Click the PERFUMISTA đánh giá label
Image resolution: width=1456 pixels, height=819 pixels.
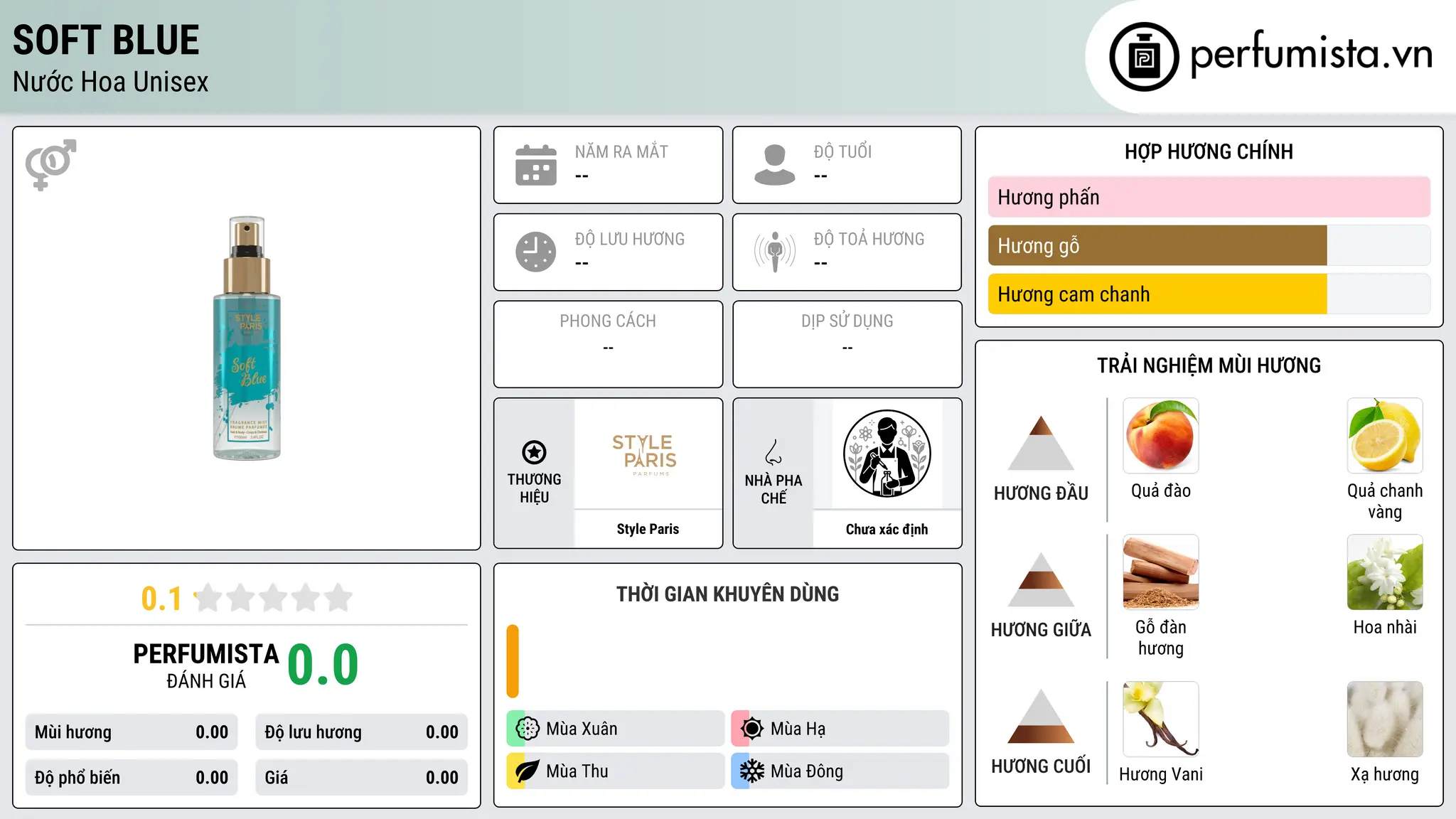click(206, 665)
